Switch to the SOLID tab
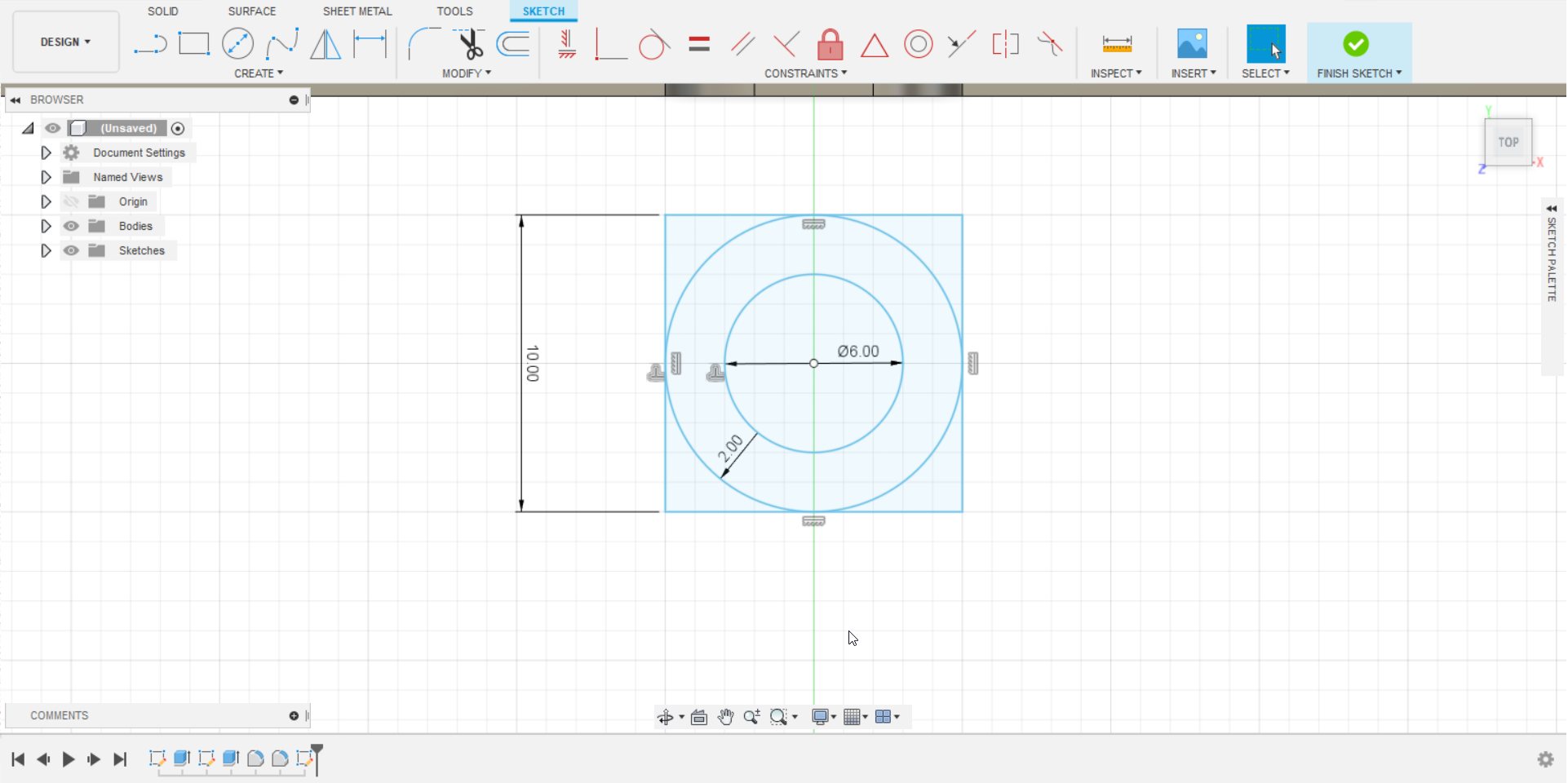The image size is (1568, 783). point(163,11)
